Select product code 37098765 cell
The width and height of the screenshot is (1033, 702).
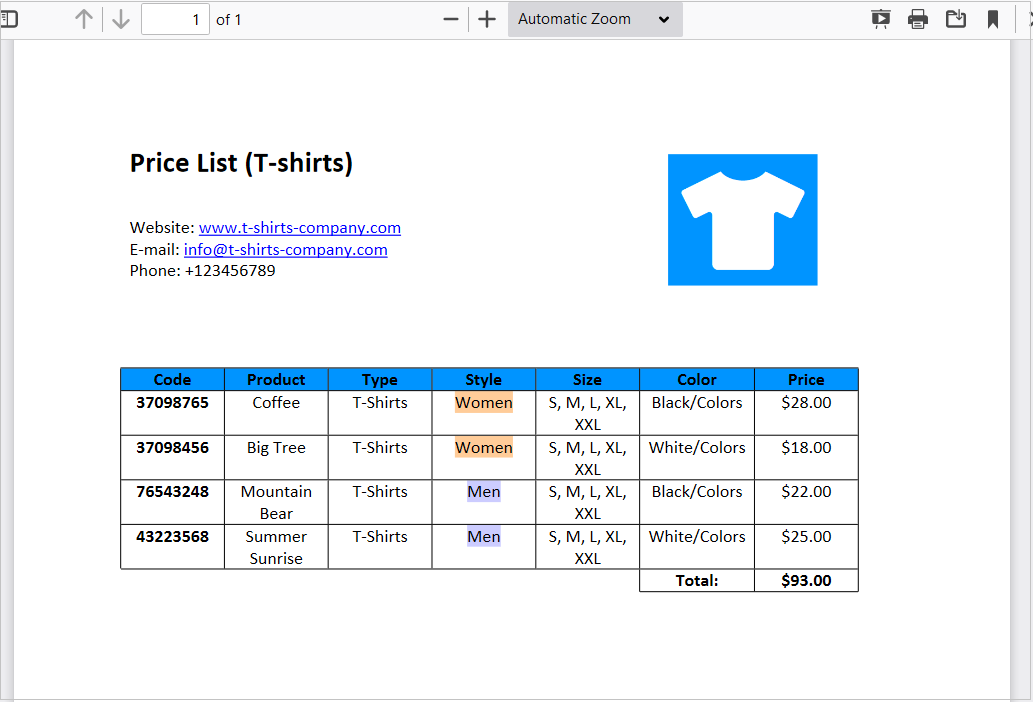pyautogui.click(x=172, y=403)
